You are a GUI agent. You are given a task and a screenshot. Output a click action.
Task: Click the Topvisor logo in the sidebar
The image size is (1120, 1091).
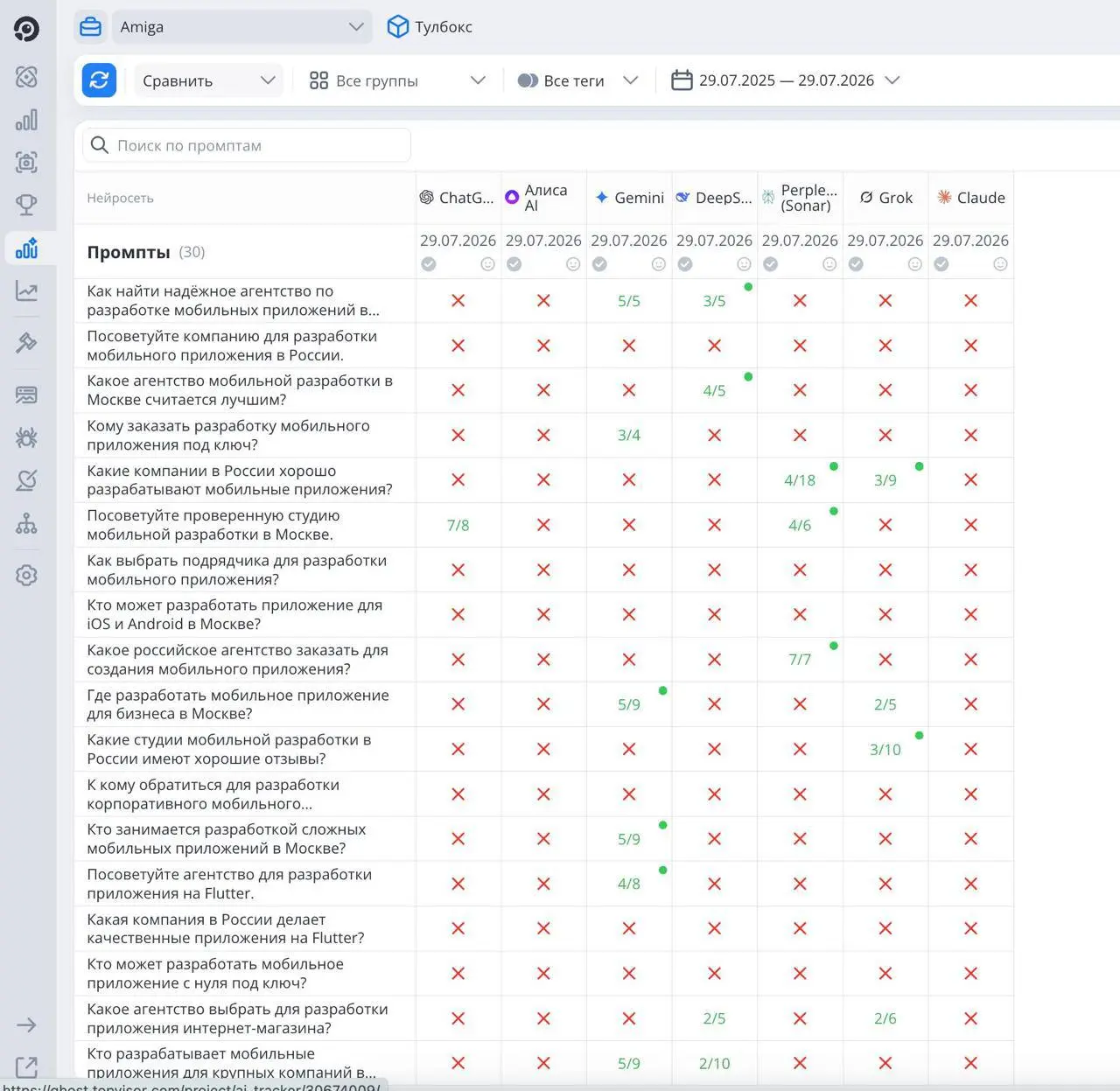pyautogui.click(x=26, y=29)
